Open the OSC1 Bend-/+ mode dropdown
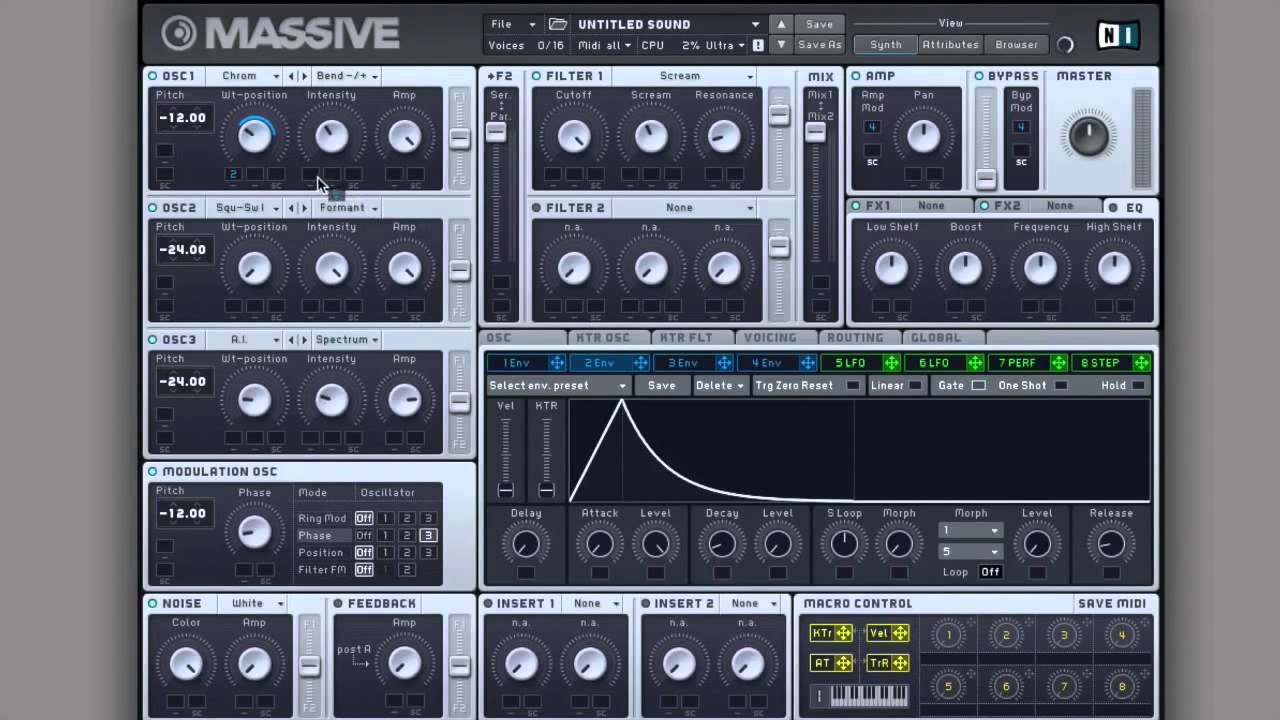This screenshot has height=720, width=1280. (x=346, y=76)
